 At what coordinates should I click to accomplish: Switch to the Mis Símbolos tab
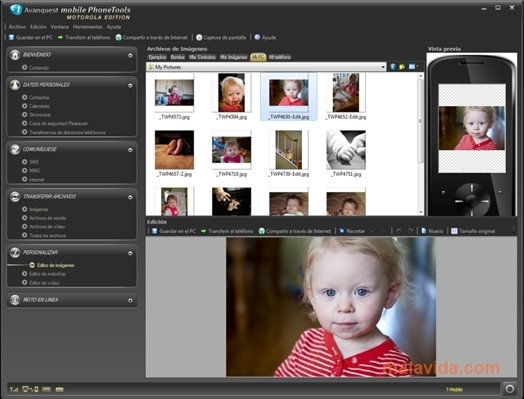coord(202,57)
